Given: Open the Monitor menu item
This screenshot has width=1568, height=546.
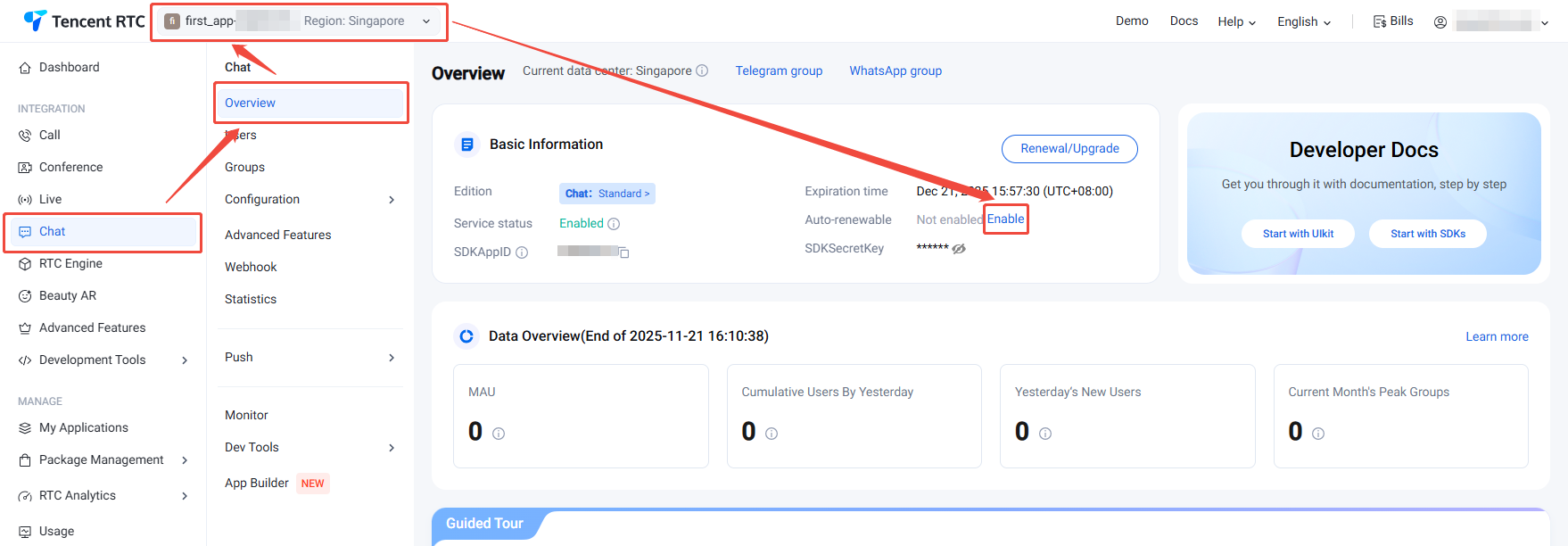Looking at the screenshot, I should (246, 415).
